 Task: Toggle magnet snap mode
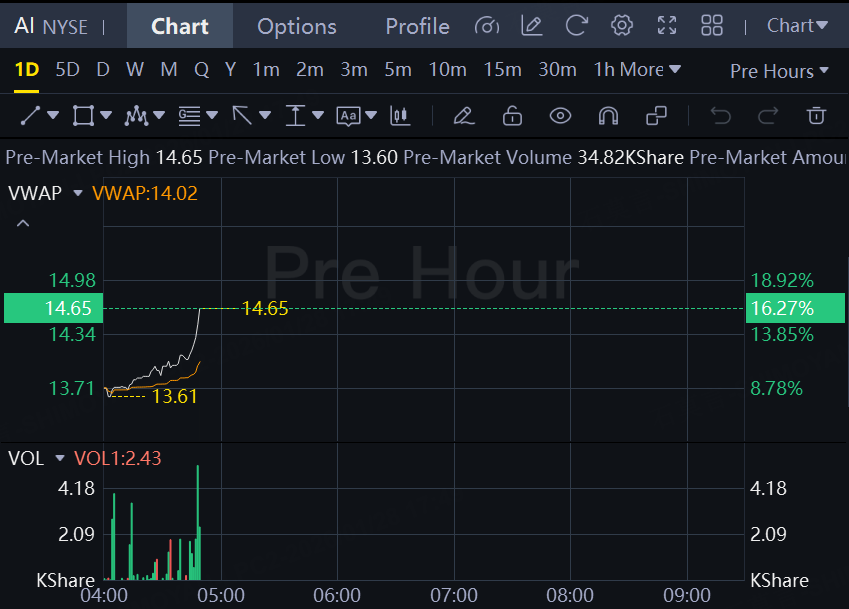coord(608,116)
